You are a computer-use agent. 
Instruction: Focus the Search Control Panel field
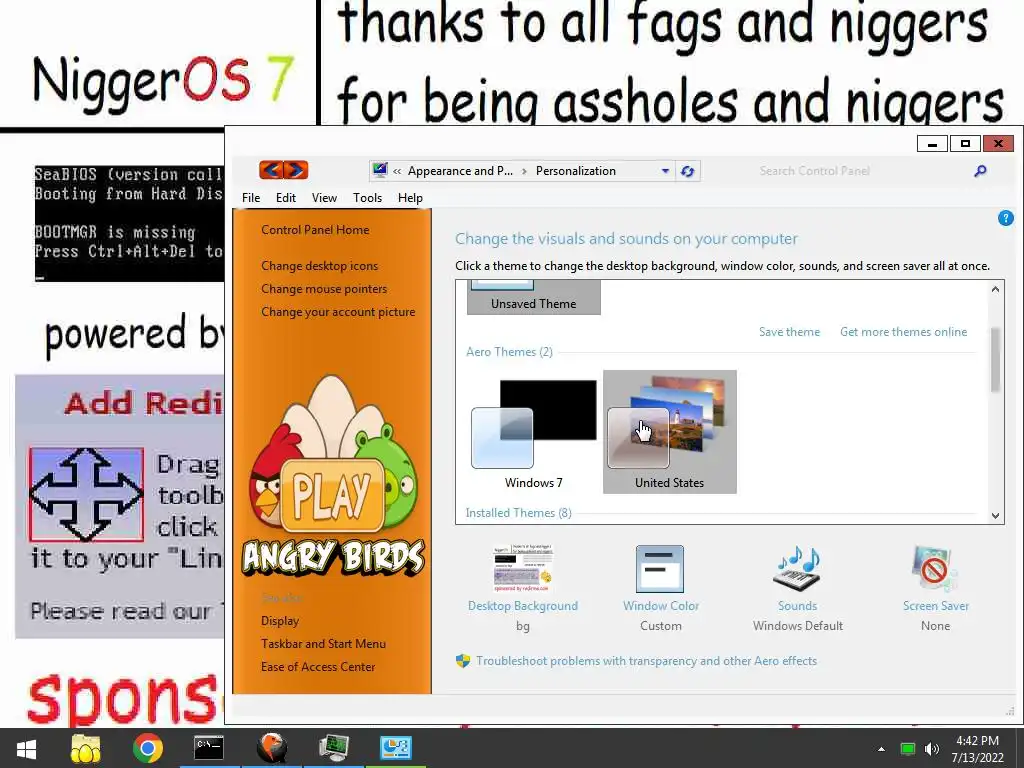861,171
